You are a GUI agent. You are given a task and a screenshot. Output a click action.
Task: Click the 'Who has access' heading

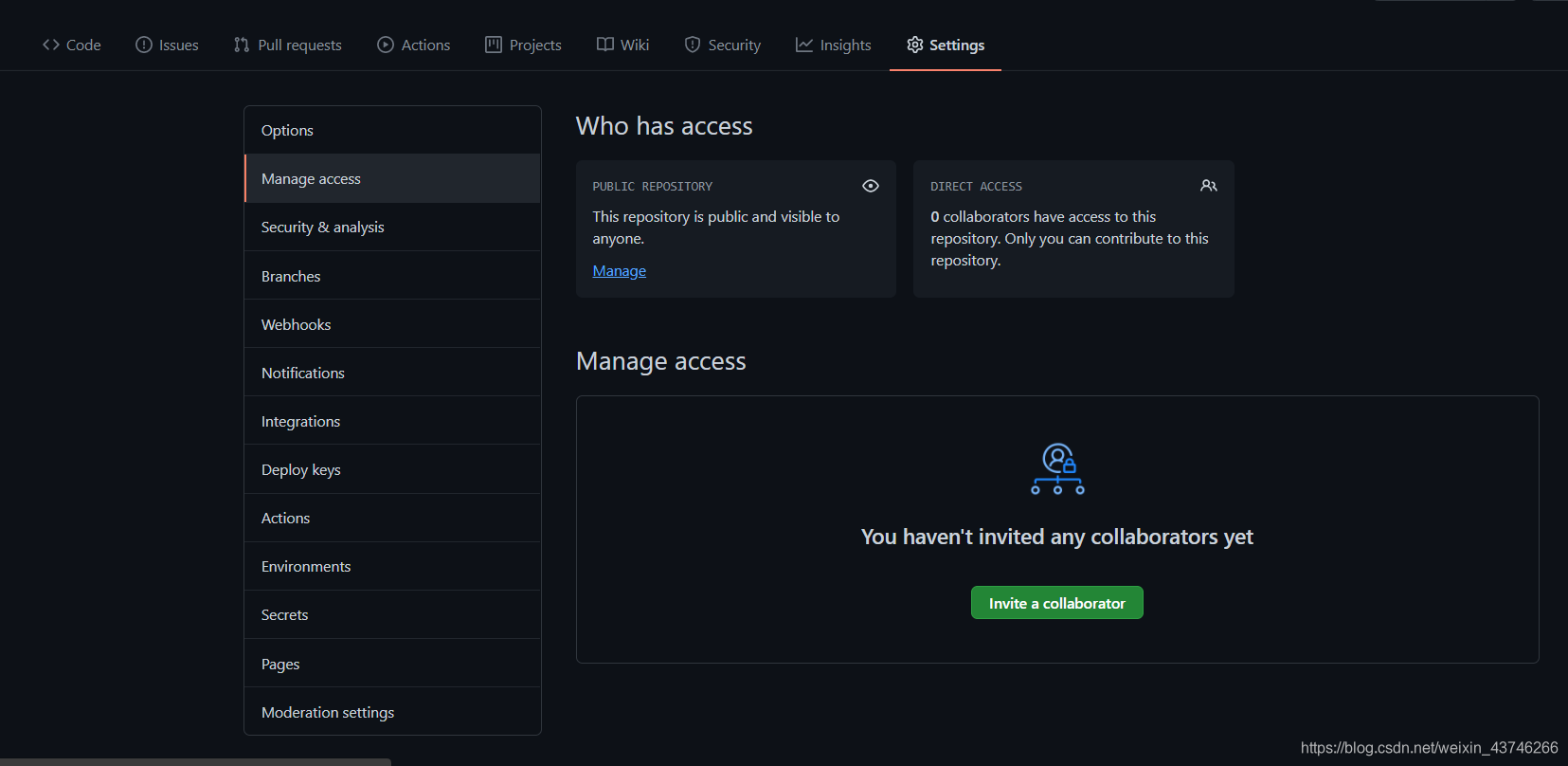664,126
